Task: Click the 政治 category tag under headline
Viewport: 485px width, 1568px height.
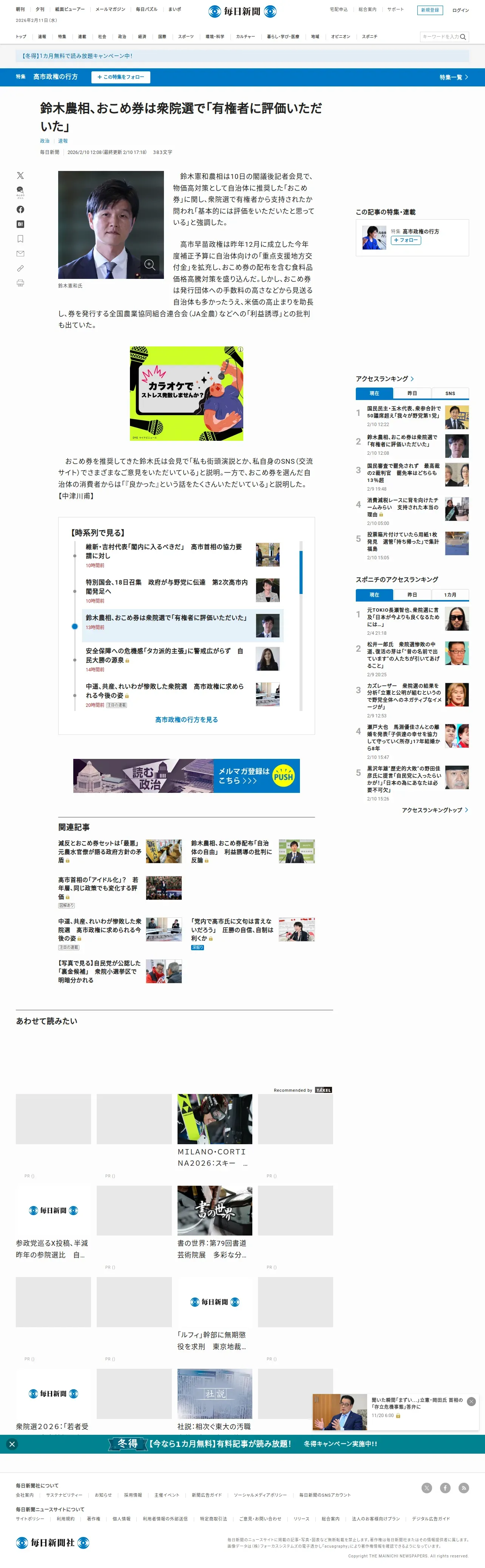Action: coord(45,141)
